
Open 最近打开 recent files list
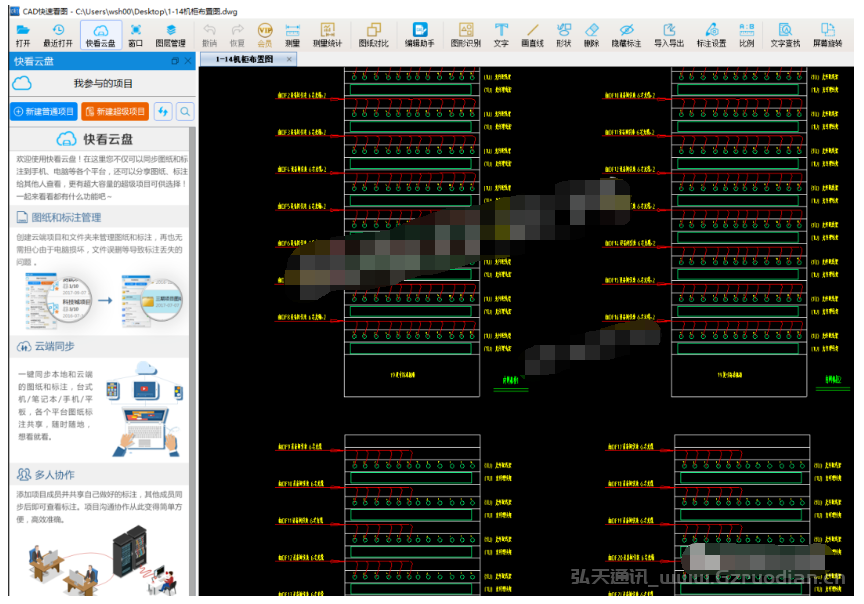[x=58, y=35]
